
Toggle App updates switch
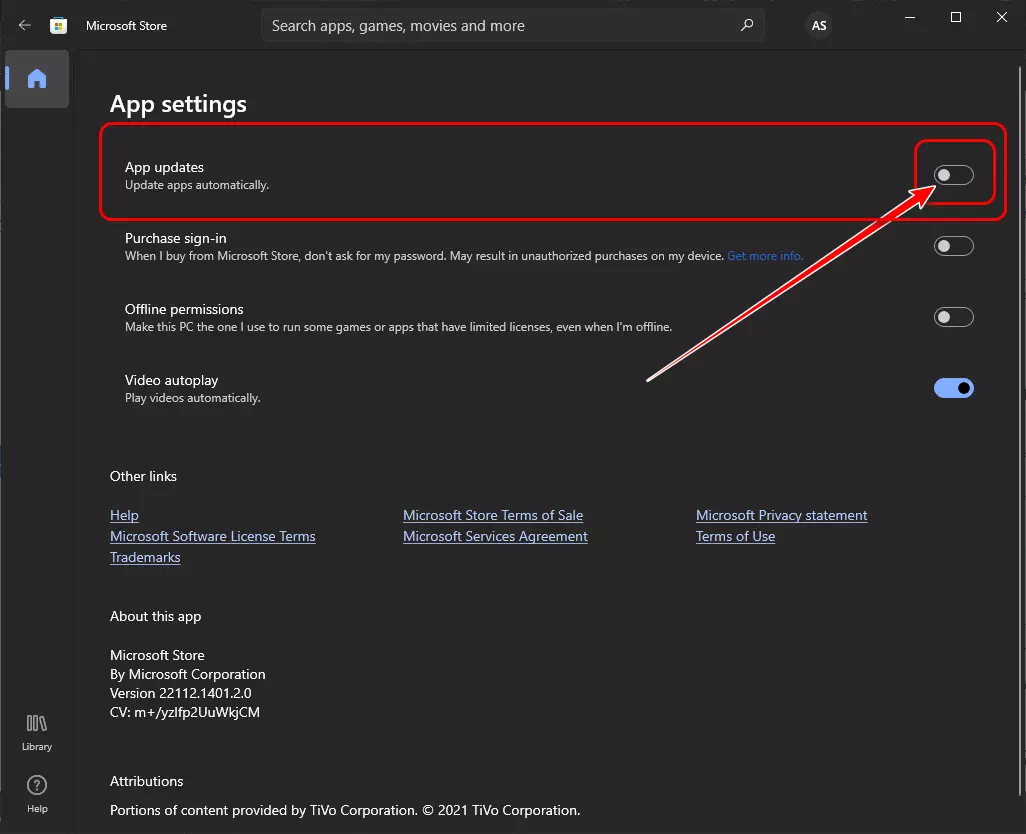(953, 175)
